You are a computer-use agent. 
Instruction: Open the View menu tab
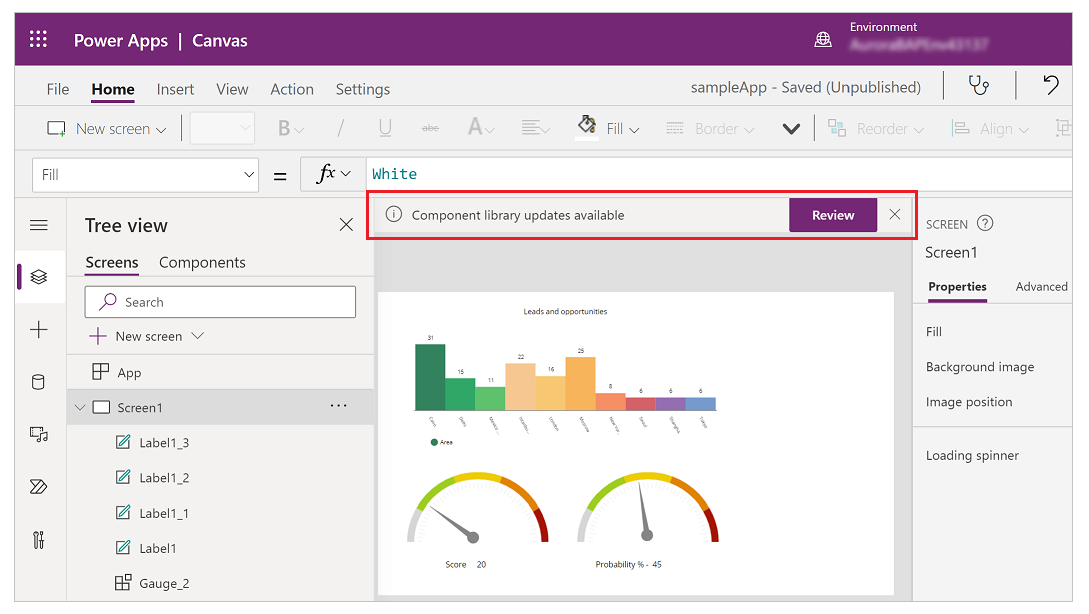click(232, 90)
